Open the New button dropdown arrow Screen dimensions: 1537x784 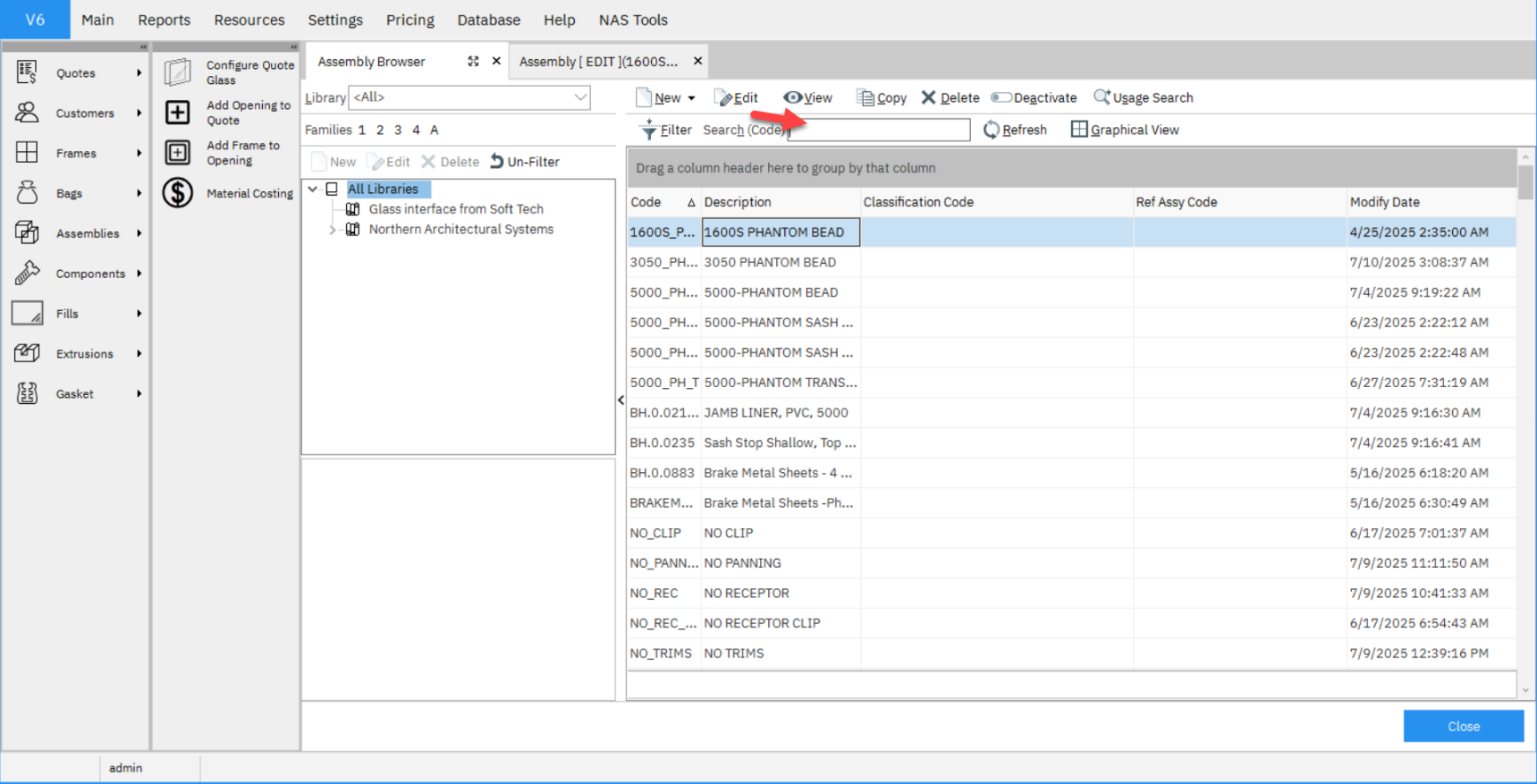[691, 98]
